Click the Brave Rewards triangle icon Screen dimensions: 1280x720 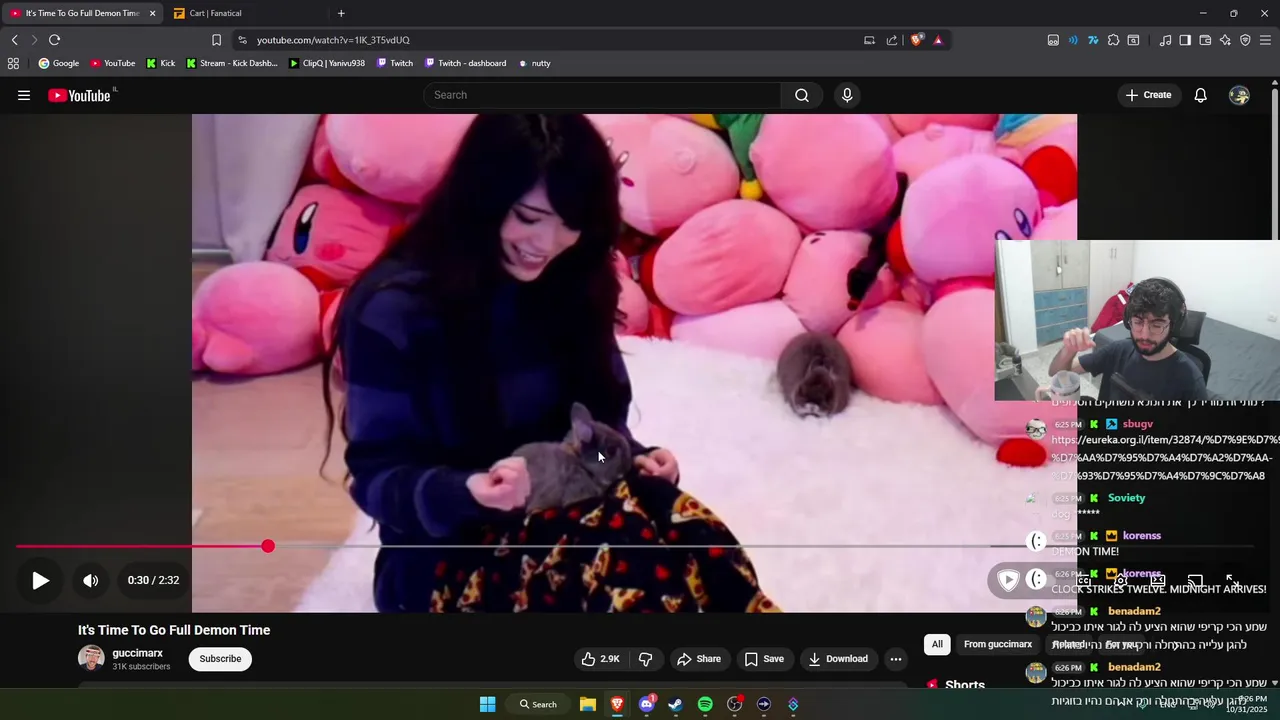point(938,40)
